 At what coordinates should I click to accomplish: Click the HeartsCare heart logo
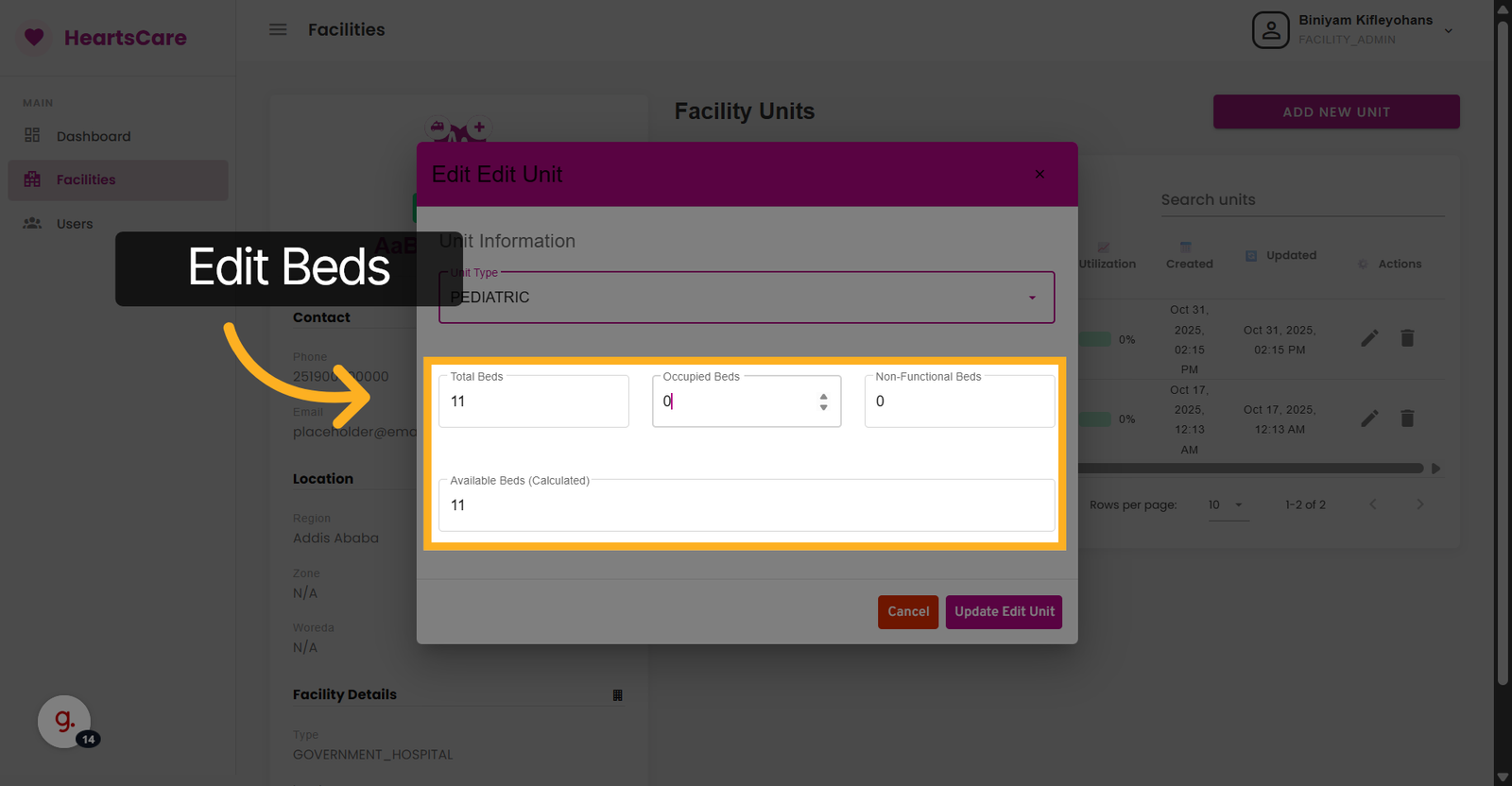pyautogui.click(x=34, y=38)
